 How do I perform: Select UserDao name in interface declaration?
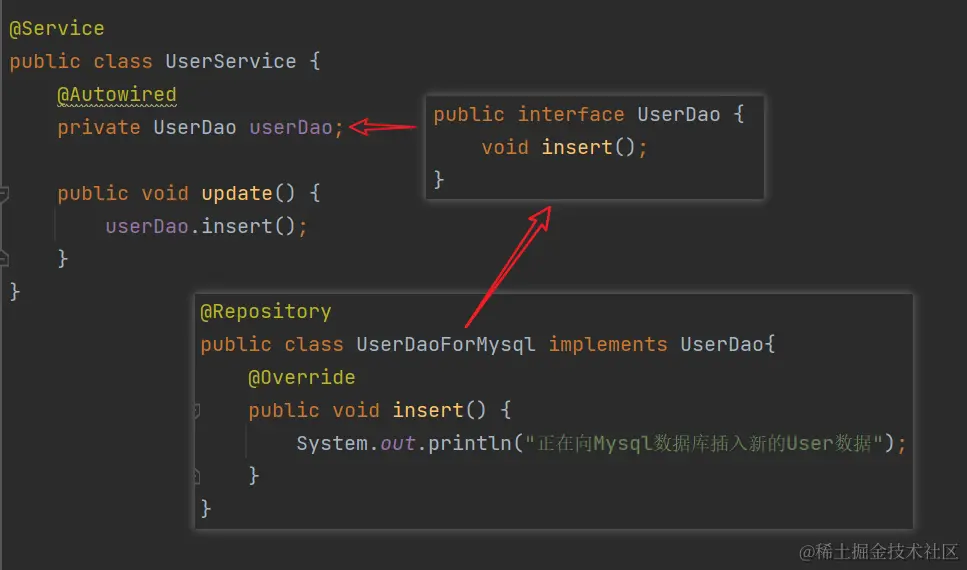[678, 115]
